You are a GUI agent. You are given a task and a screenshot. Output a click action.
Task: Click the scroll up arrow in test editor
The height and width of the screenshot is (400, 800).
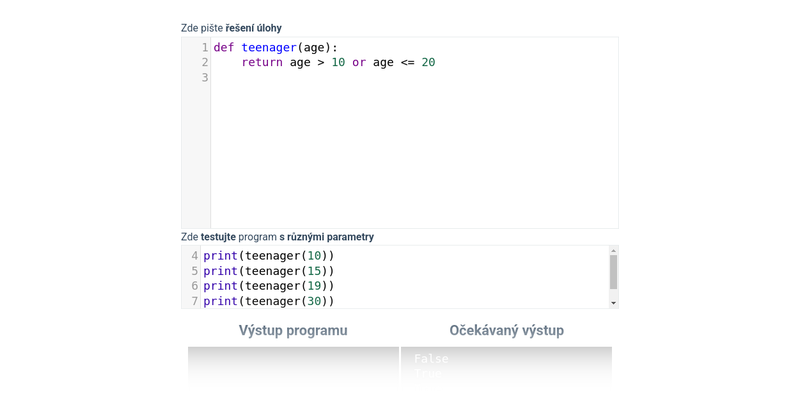point(613,250)
